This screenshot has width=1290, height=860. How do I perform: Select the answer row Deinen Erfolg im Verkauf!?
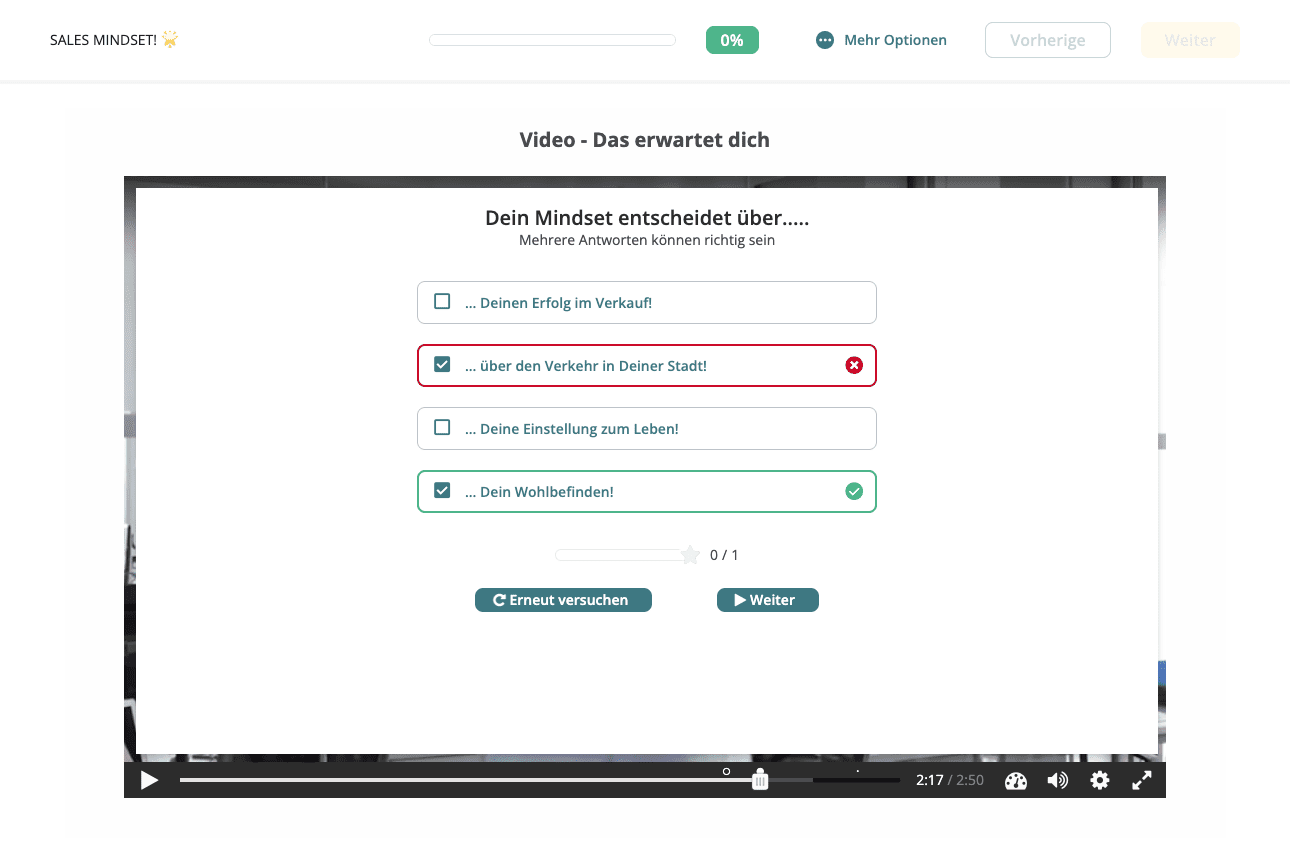647,302
